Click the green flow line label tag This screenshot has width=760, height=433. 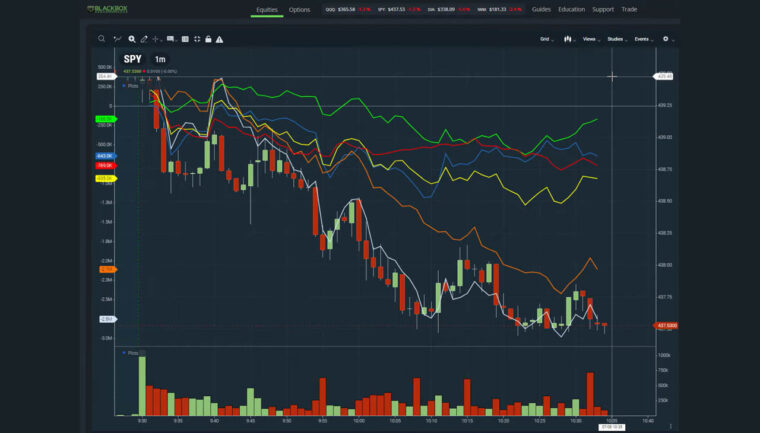pos(105,119)
